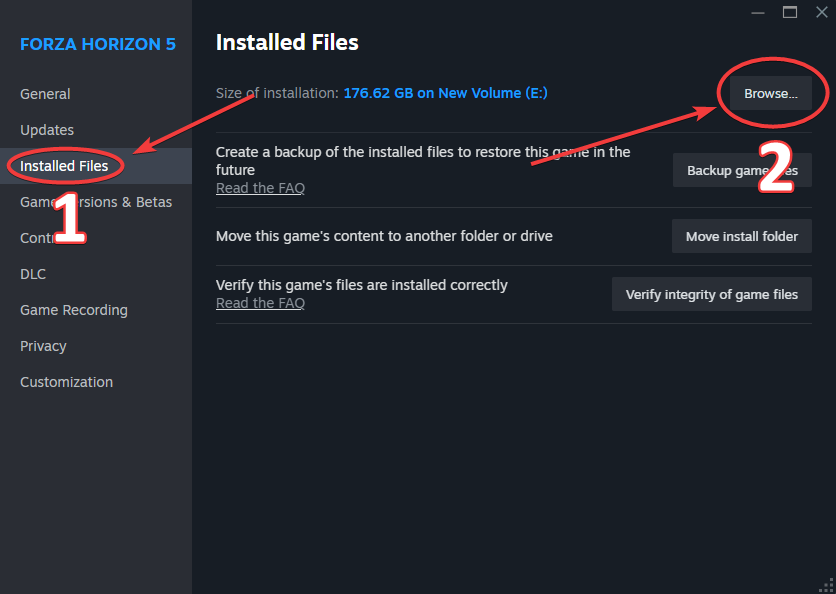Viewport: 836px width, 594px height.
Task: Select the Customization tab
Action: click(x=66, y=382)
